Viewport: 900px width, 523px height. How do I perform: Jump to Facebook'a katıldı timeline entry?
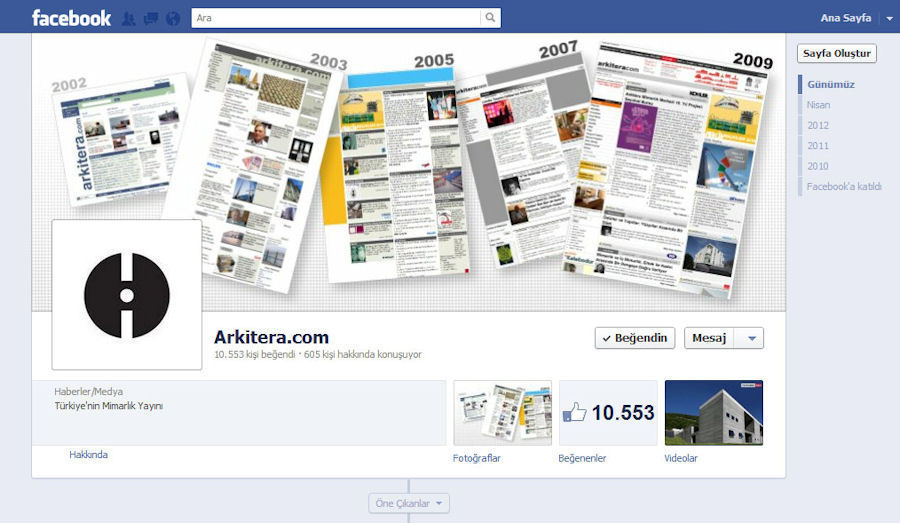coord(844,187)
